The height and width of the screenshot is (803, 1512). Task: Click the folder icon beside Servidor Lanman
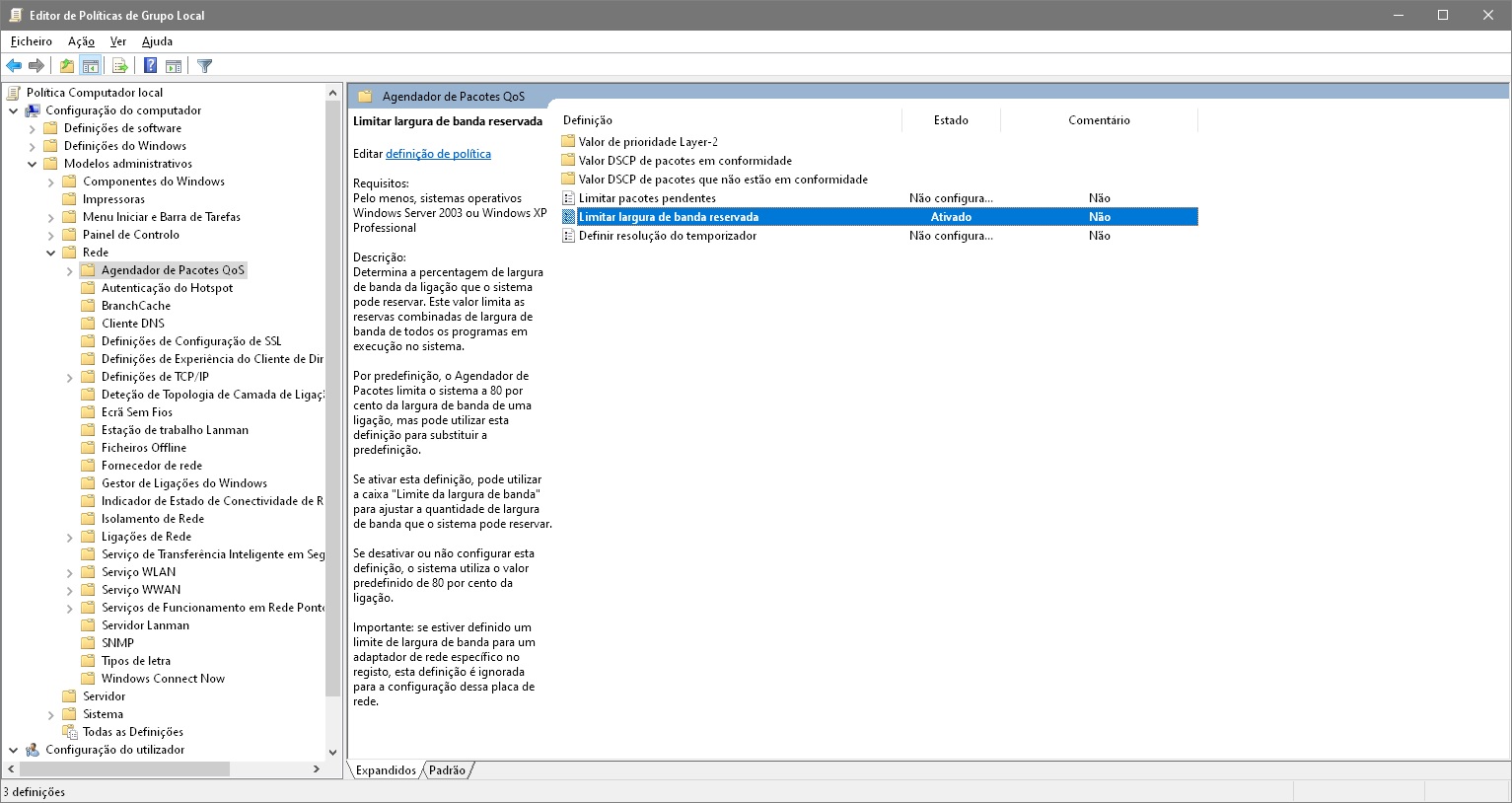pyautogui.click(x=88, y=625)
